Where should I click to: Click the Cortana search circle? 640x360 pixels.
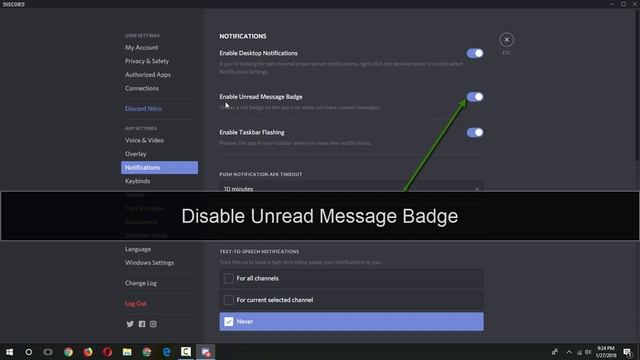29,352
